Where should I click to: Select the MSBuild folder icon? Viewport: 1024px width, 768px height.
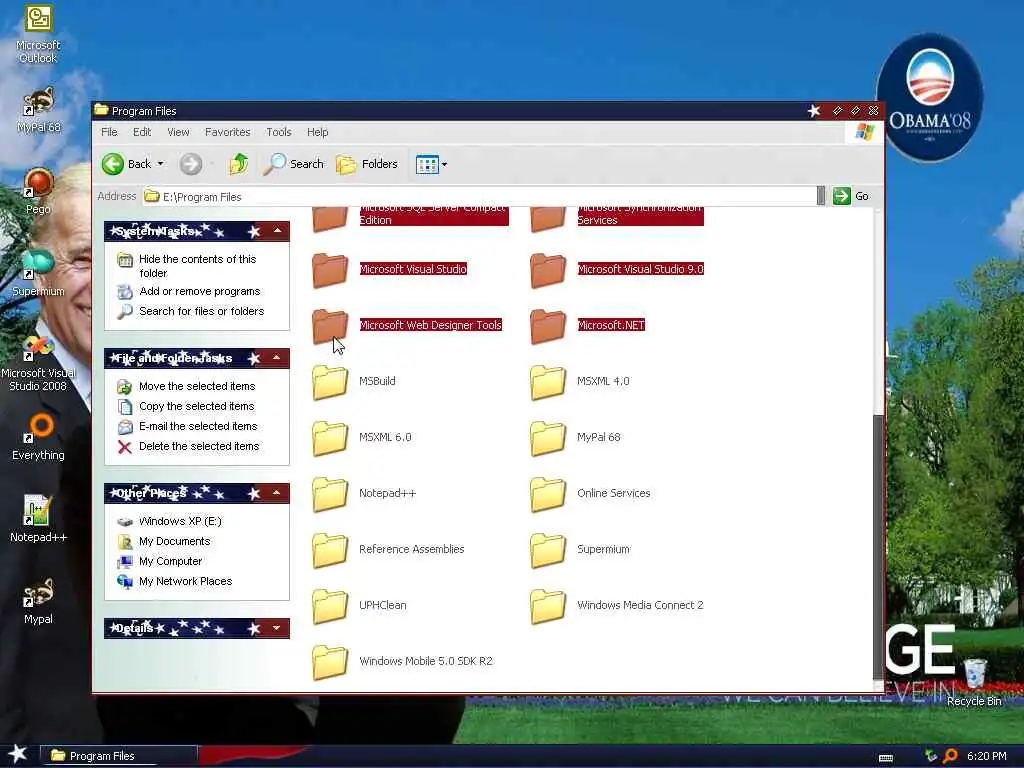click(330, 381)
